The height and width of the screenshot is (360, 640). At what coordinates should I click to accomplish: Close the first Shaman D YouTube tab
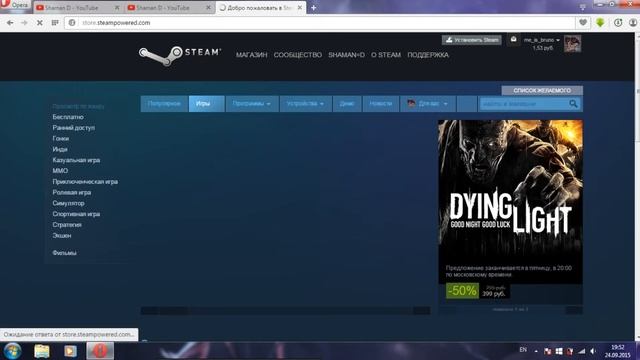tap(117, 8)
